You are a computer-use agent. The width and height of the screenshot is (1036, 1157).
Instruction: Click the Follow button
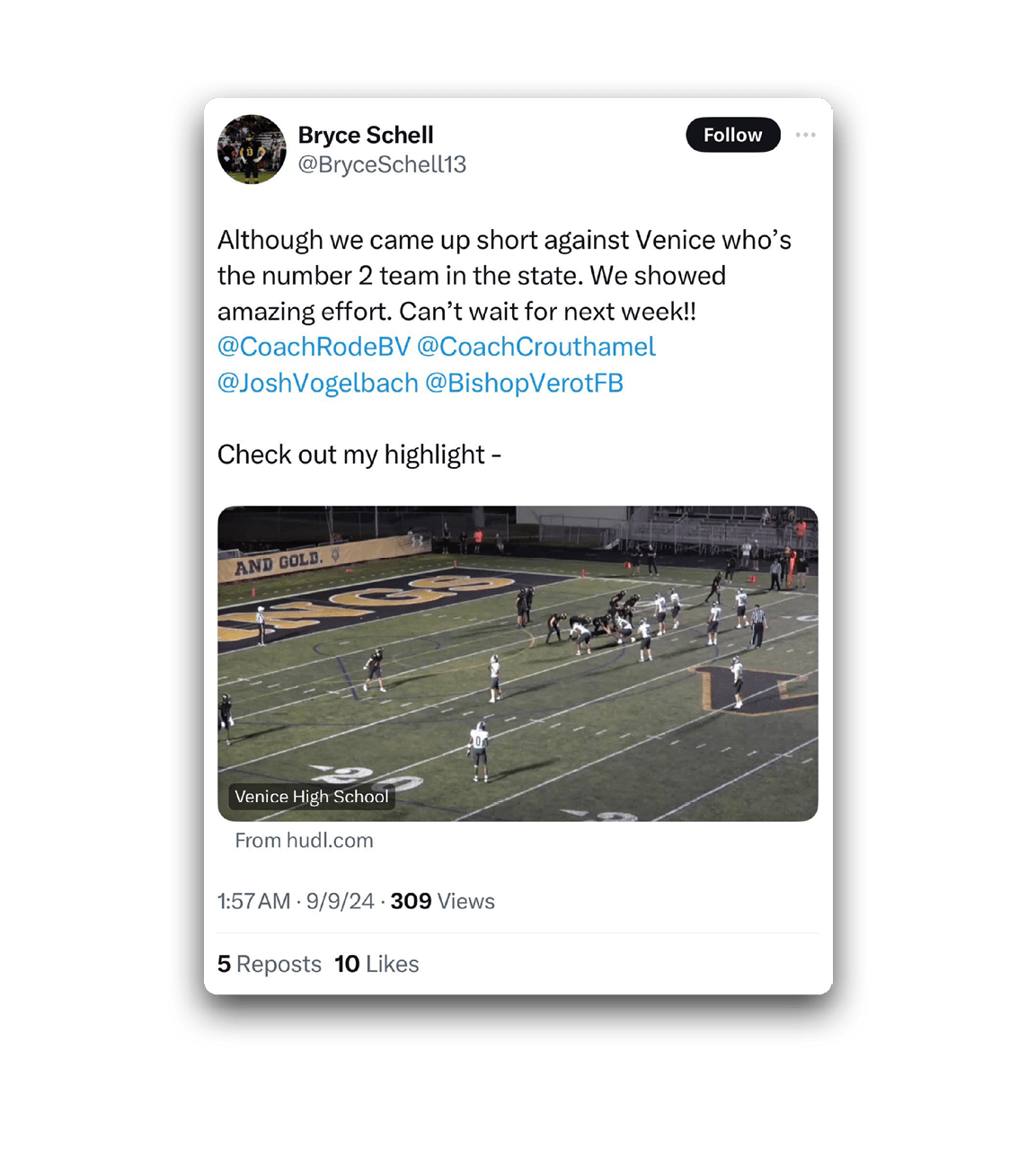(x=732, y=135)
